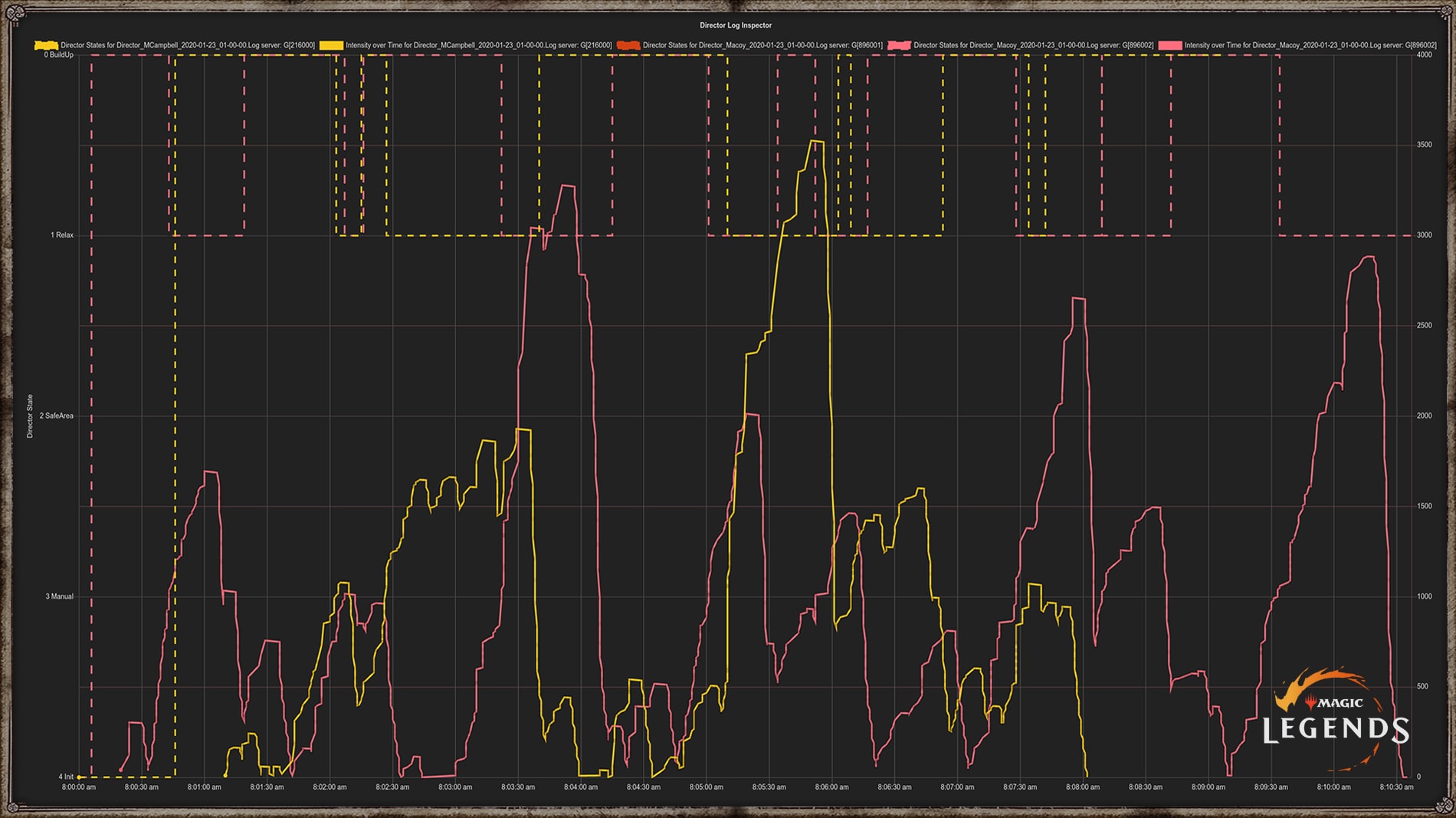Click yellow swatch for MCampbell Director States
This screenshot has height=818, width=1456.
pyautogui.click(x=46, y=45)
